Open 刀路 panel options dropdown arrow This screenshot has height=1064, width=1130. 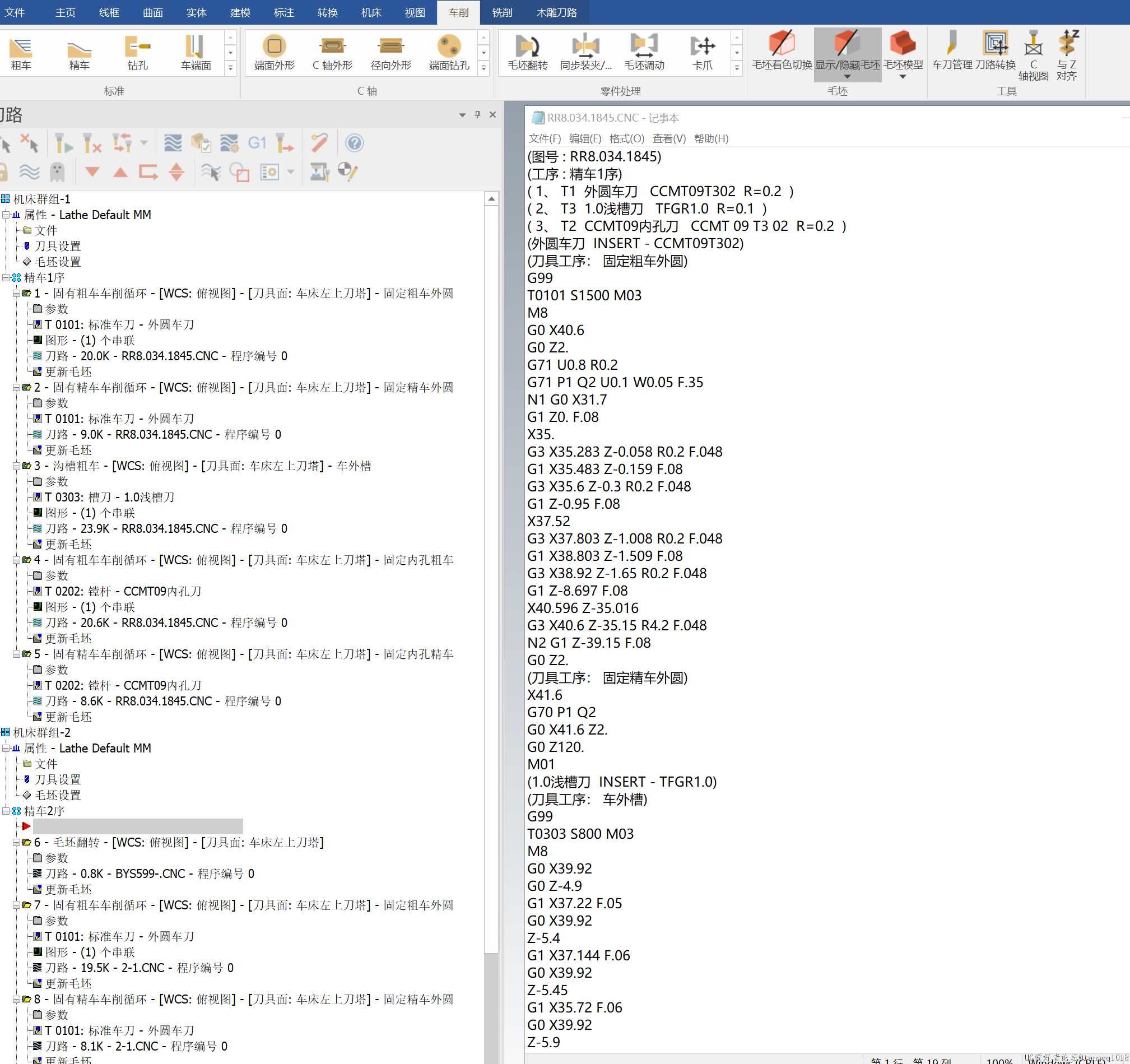tap(462, 115)
